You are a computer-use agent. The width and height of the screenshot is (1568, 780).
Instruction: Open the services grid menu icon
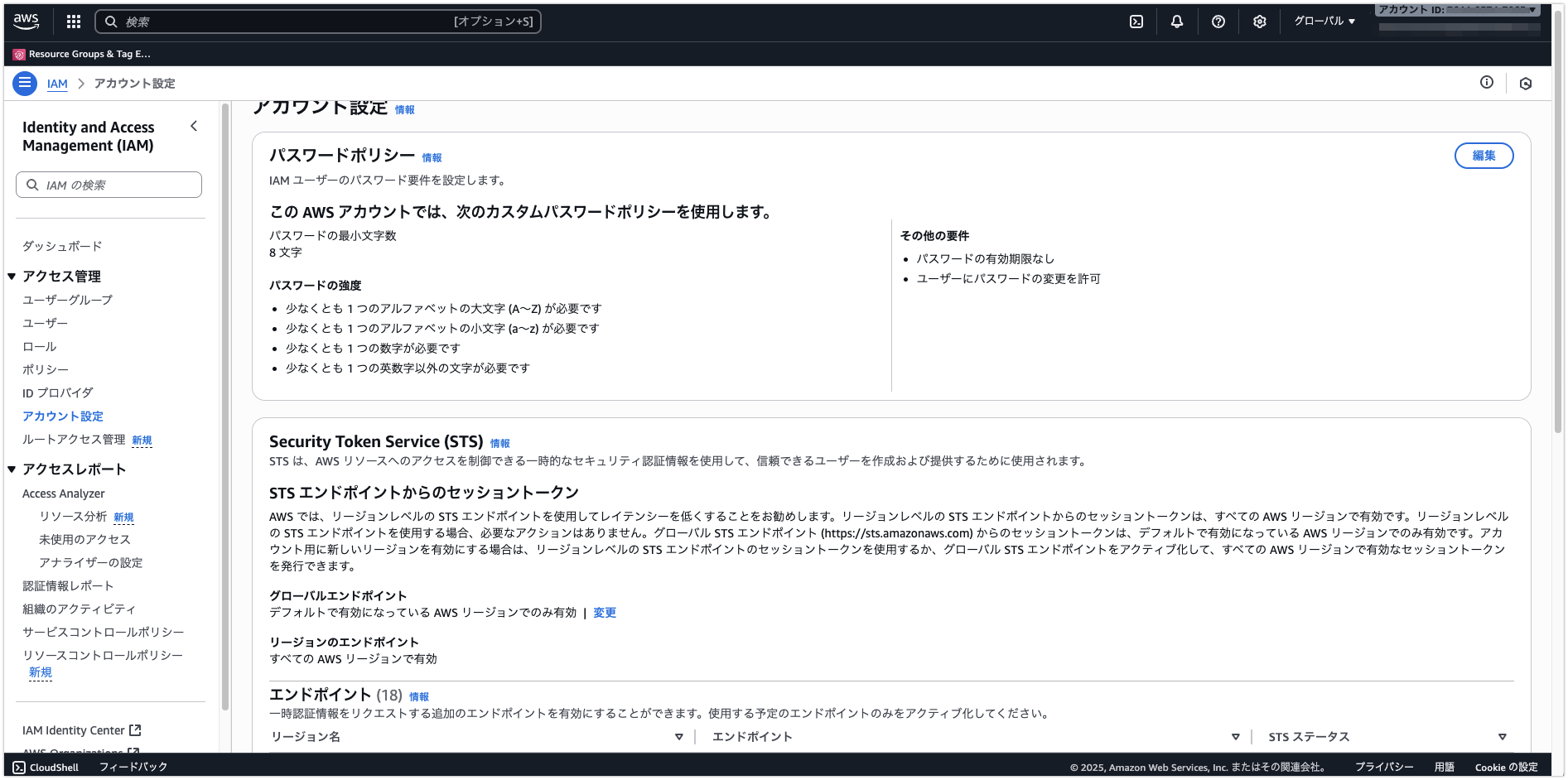pos(74,22)
